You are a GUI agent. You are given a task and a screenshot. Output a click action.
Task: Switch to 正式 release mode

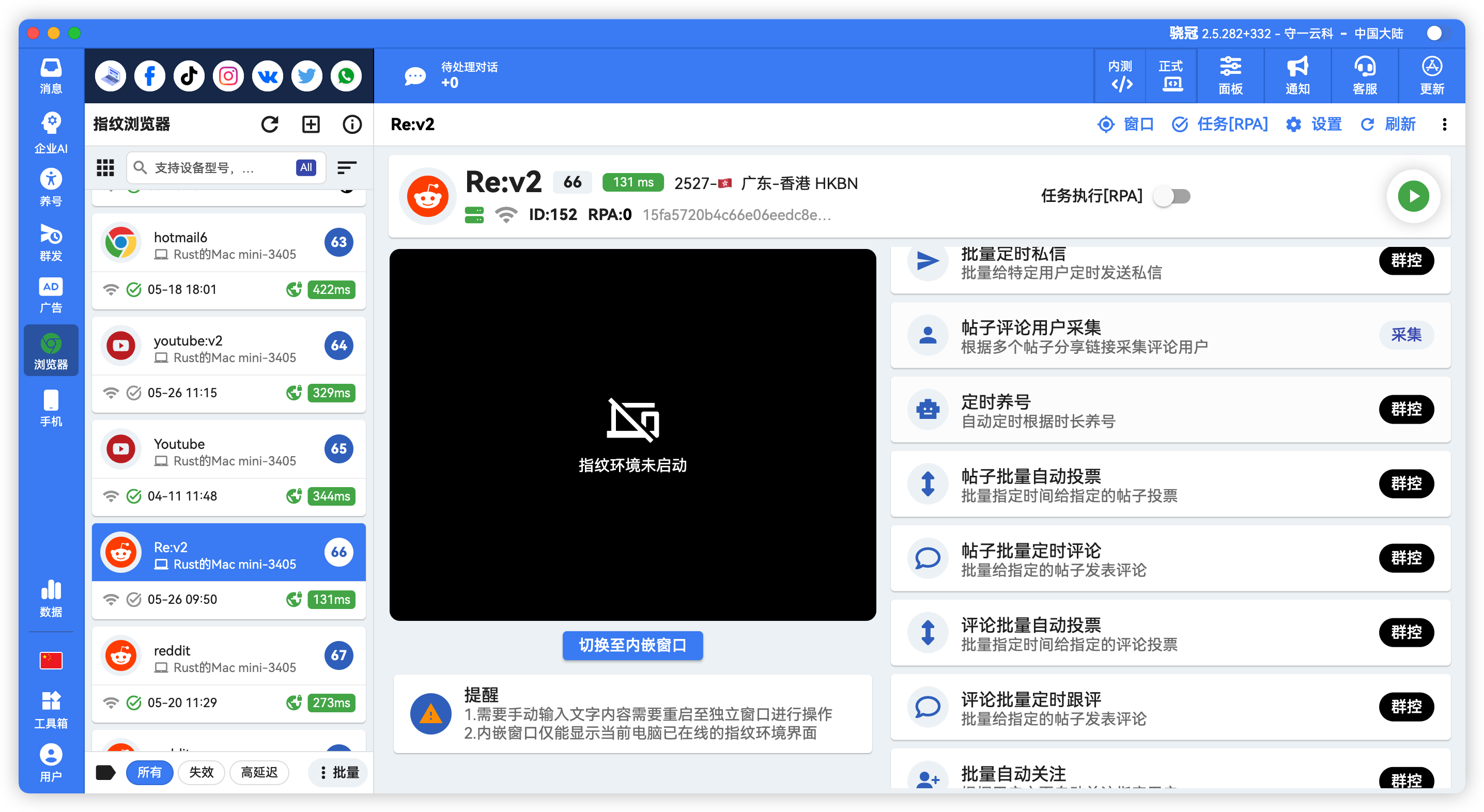pyautogui.click(x=1171, y=76)
